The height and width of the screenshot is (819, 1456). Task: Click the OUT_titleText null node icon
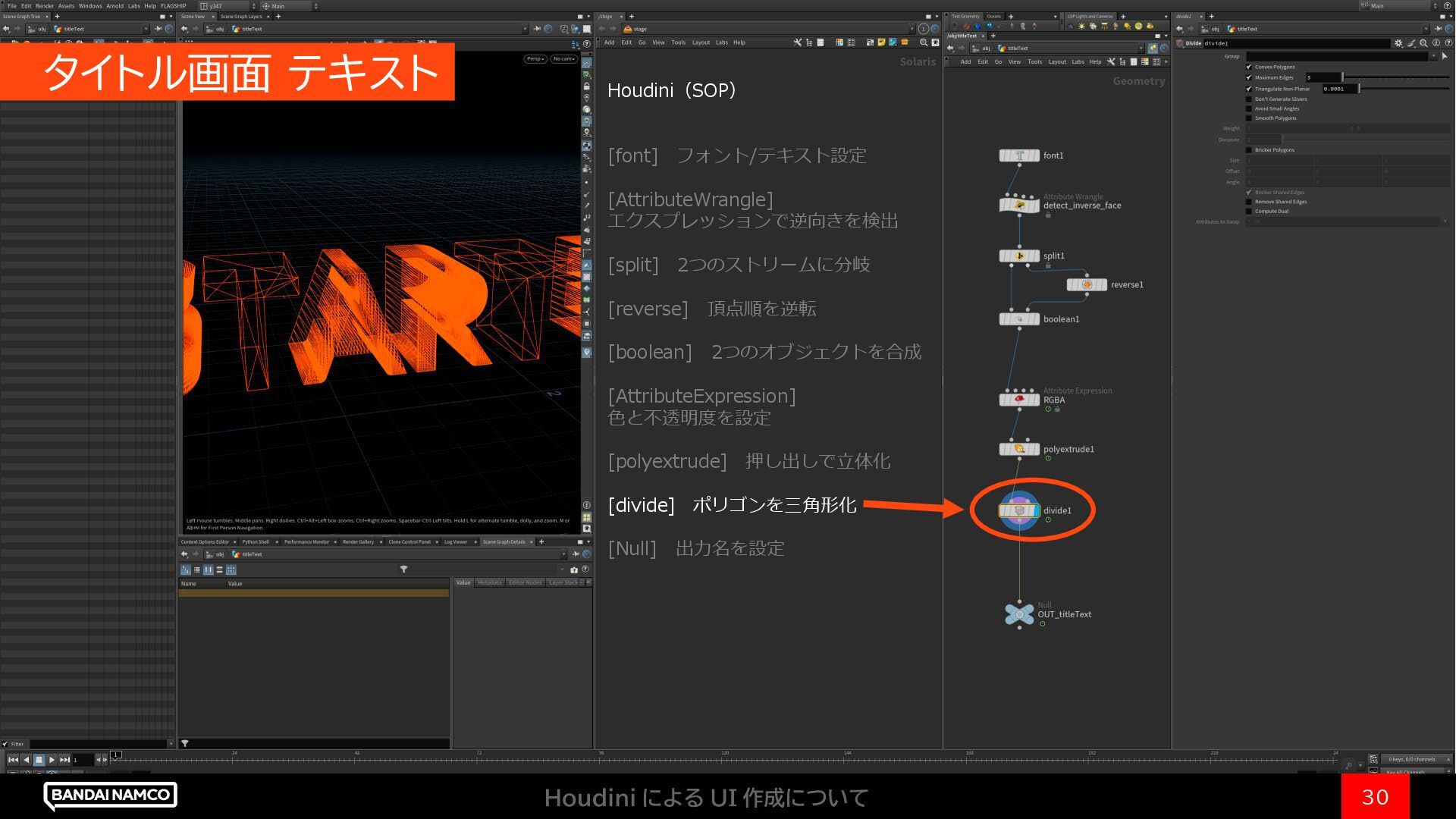click(1019, 614)
